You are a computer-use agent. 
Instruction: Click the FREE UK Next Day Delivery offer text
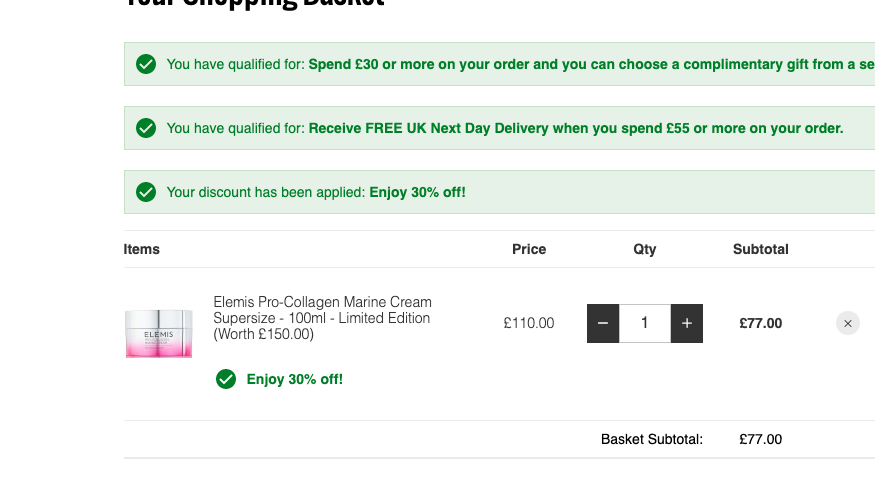(x=576, y=128)
